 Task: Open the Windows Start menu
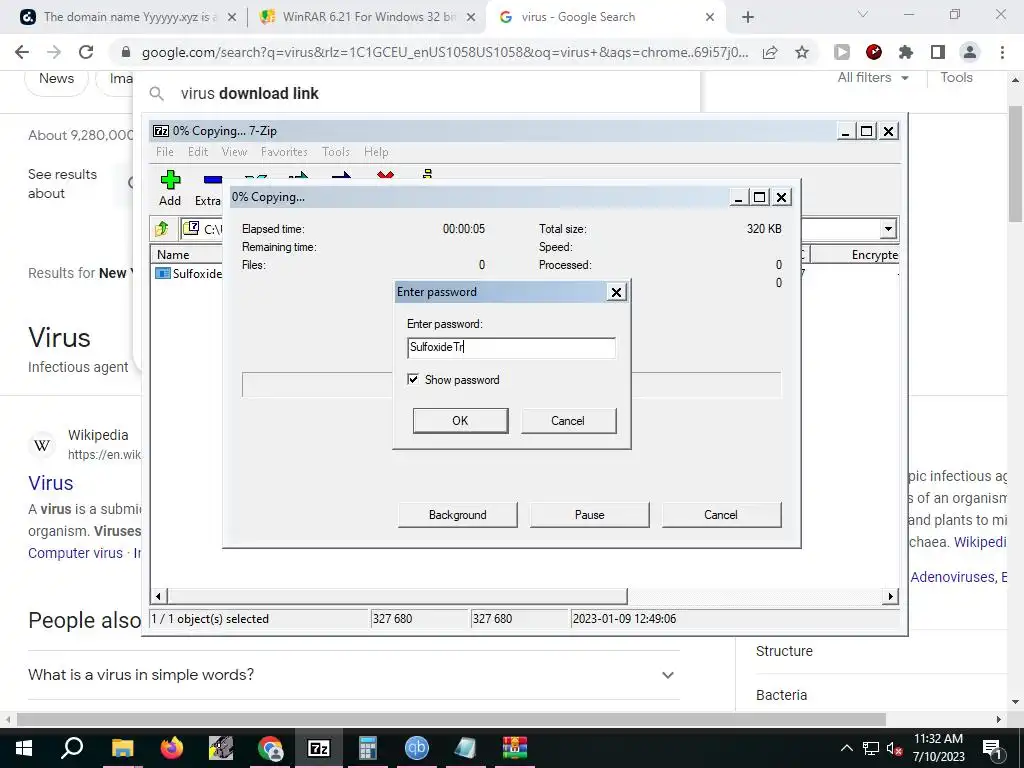pyautogui.click(x=24, y=748)
